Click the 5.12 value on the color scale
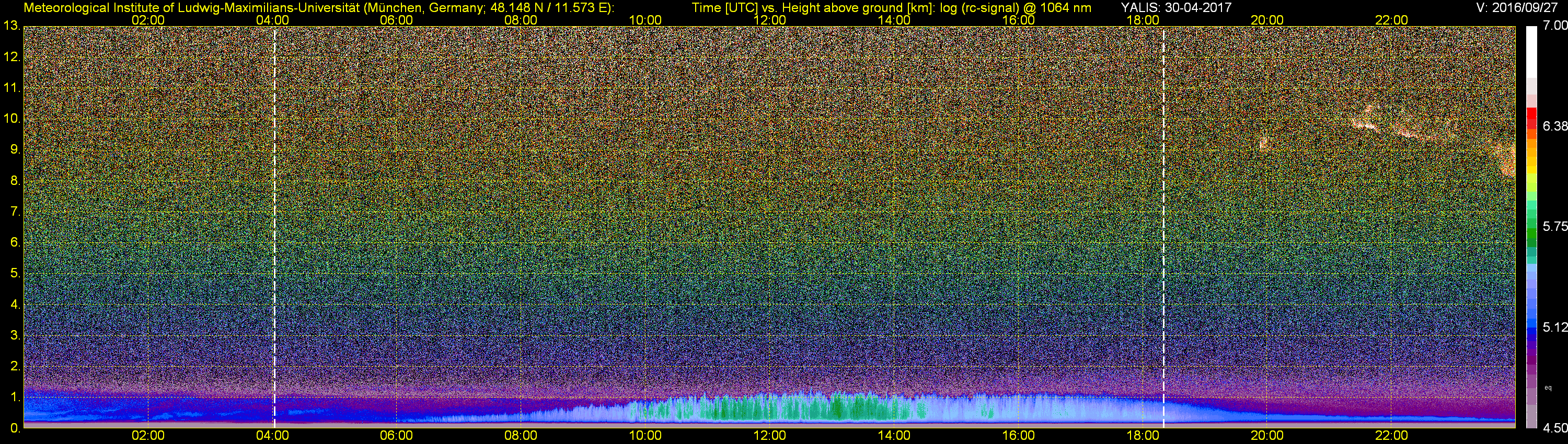 point(1555,327)
